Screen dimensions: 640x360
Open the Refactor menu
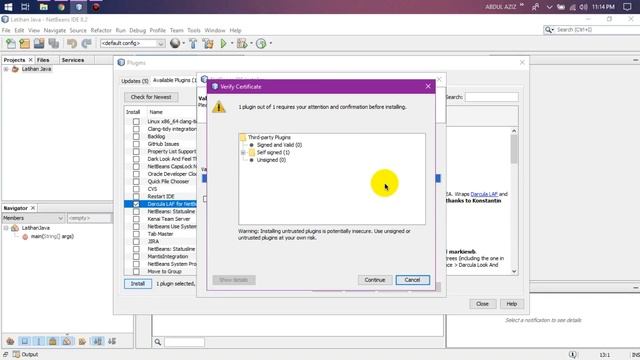(101, 31)
